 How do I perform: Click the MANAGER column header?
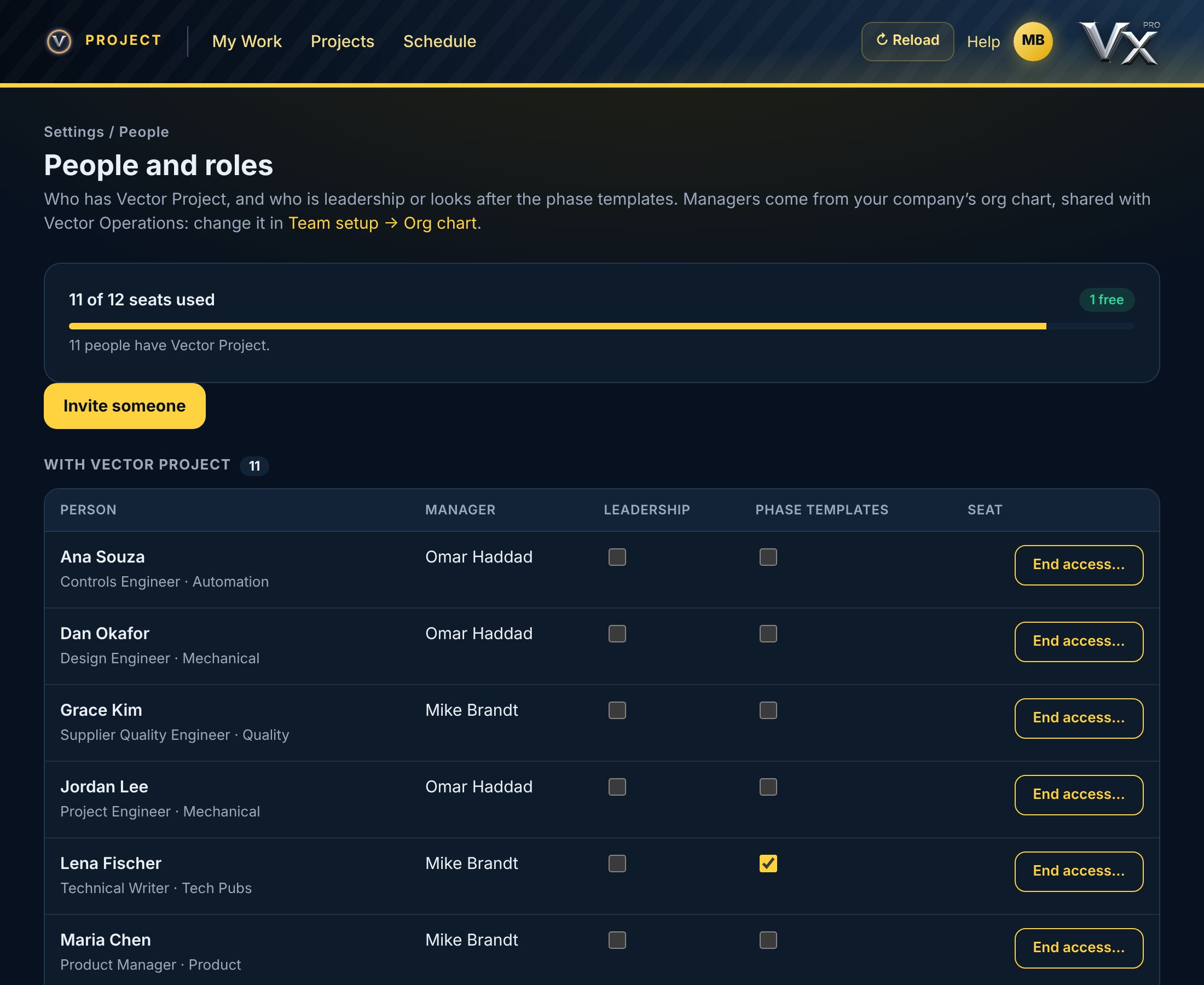tap(460, 509)
